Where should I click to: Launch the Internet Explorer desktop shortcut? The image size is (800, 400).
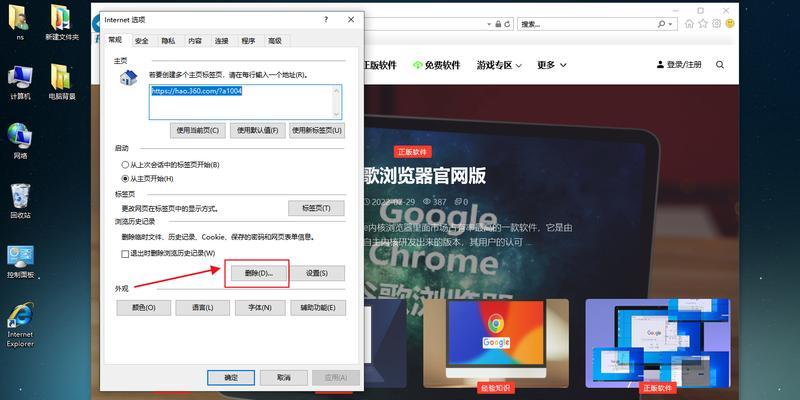pyautogui.click(x=20, y=324)
